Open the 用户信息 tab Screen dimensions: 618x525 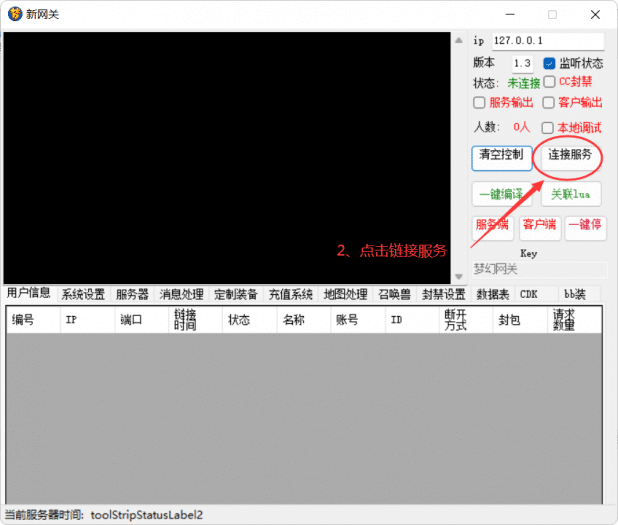29,293
